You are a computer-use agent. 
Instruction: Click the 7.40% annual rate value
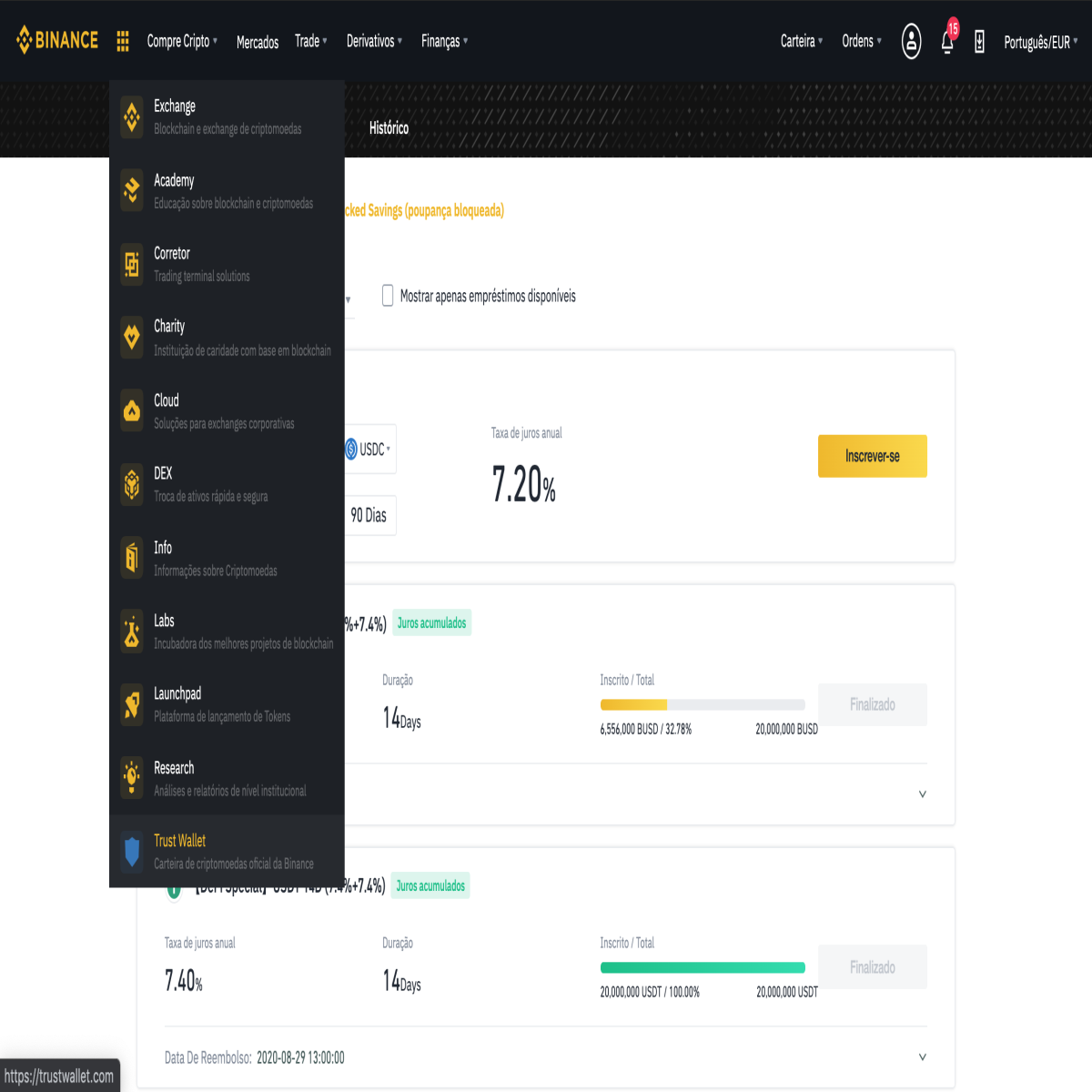click(x=184, y=981)
